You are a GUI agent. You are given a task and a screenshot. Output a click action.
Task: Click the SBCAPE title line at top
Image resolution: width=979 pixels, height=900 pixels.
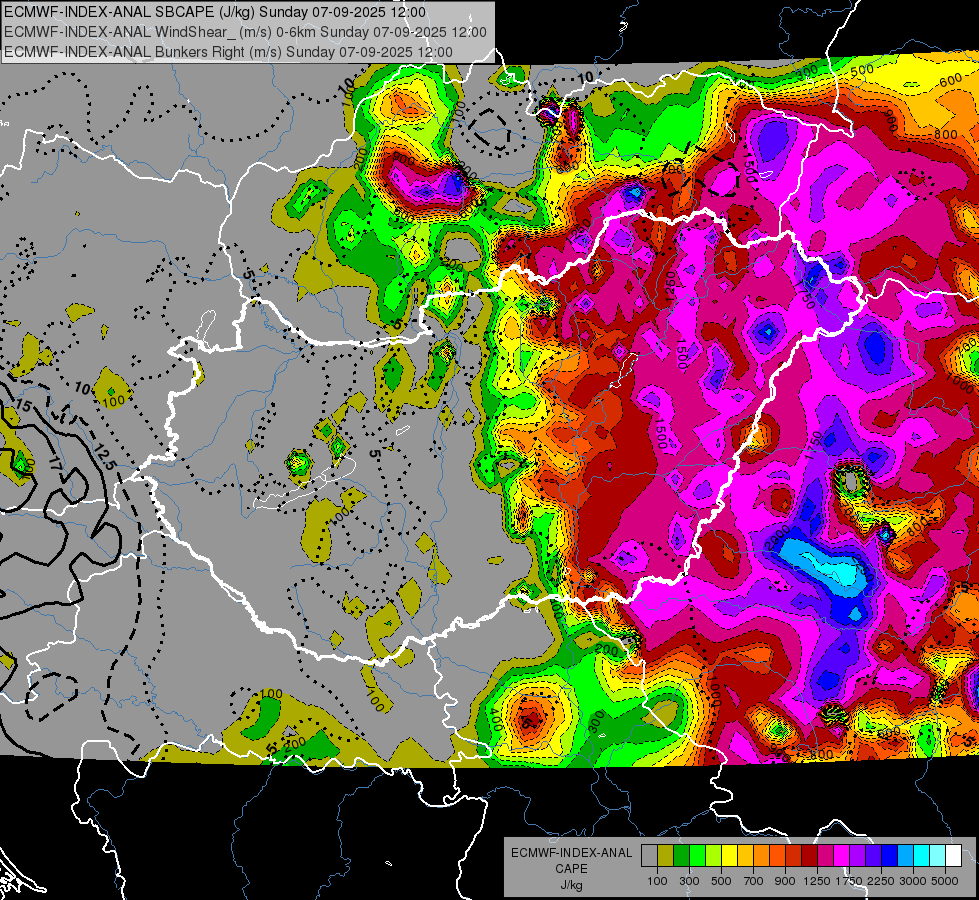[x=215, y=12]
